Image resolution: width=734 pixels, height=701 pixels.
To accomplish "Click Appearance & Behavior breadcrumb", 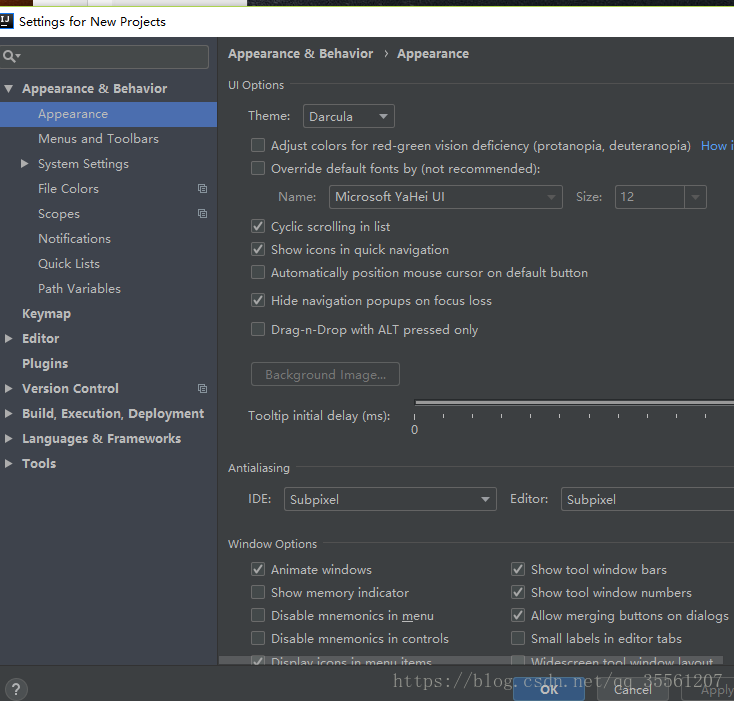I will click(x=301, y=54).
